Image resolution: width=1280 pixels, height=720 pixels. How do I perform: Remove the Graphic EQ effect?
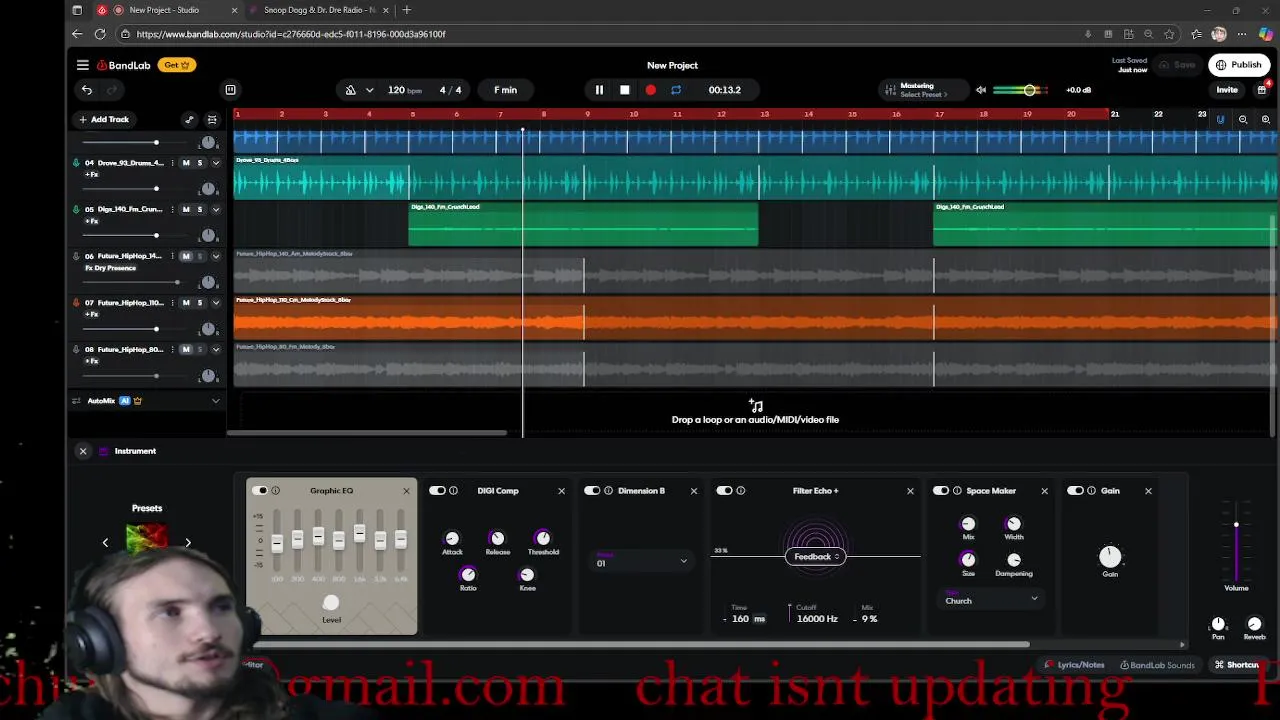click(x=406, y=491)
